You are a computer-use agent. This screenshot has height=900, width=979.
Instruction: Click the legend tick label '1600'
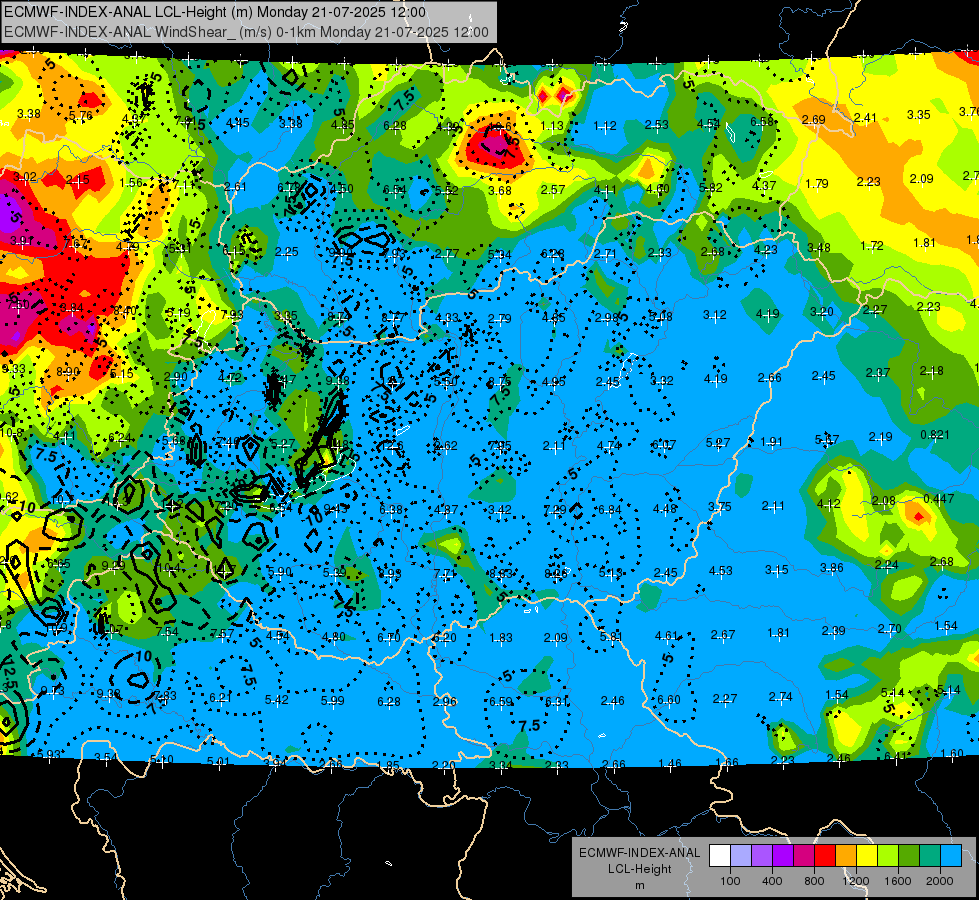(898, 881)
